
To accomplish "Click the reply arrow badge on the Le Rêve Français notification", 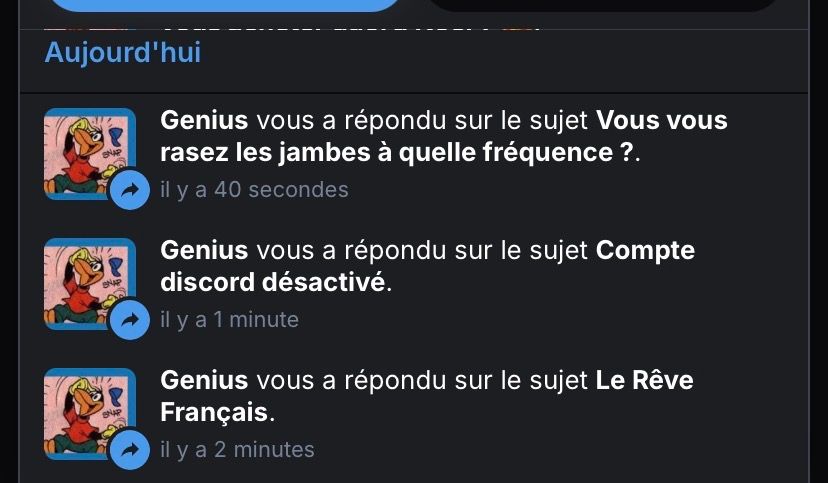I will coord(129,450).
